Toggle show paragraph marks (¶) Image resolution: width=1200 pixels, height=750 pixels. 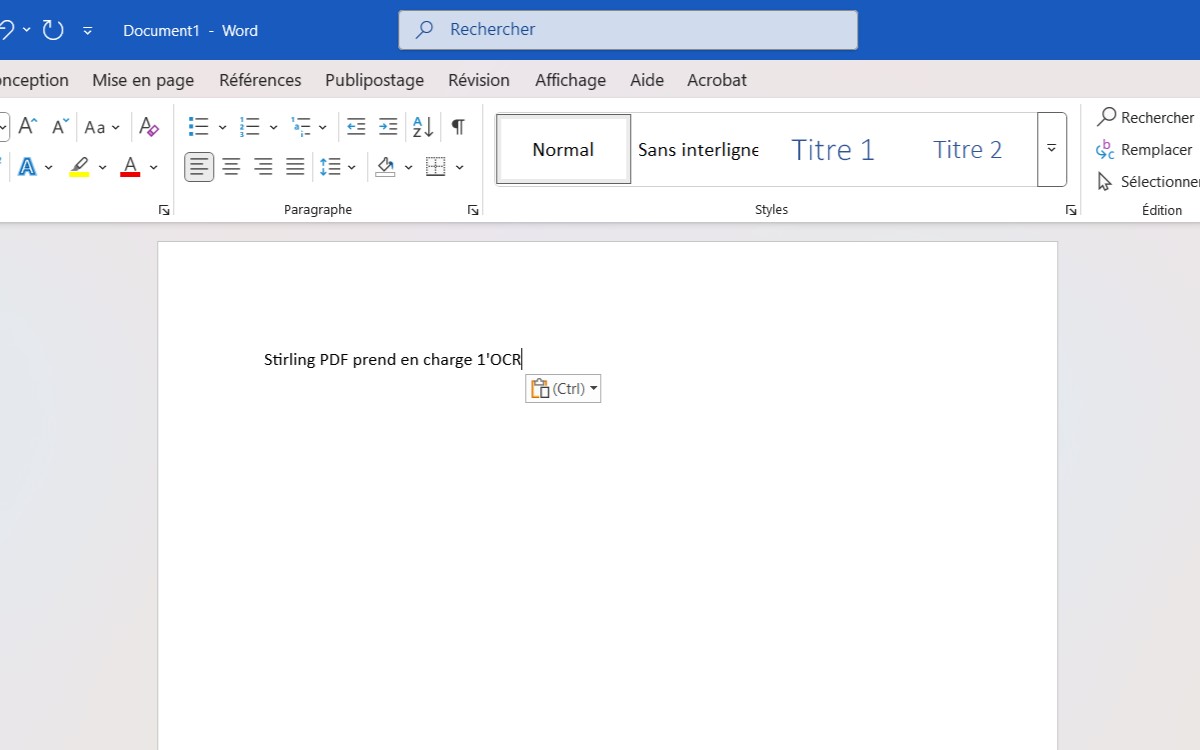[458, 127]
